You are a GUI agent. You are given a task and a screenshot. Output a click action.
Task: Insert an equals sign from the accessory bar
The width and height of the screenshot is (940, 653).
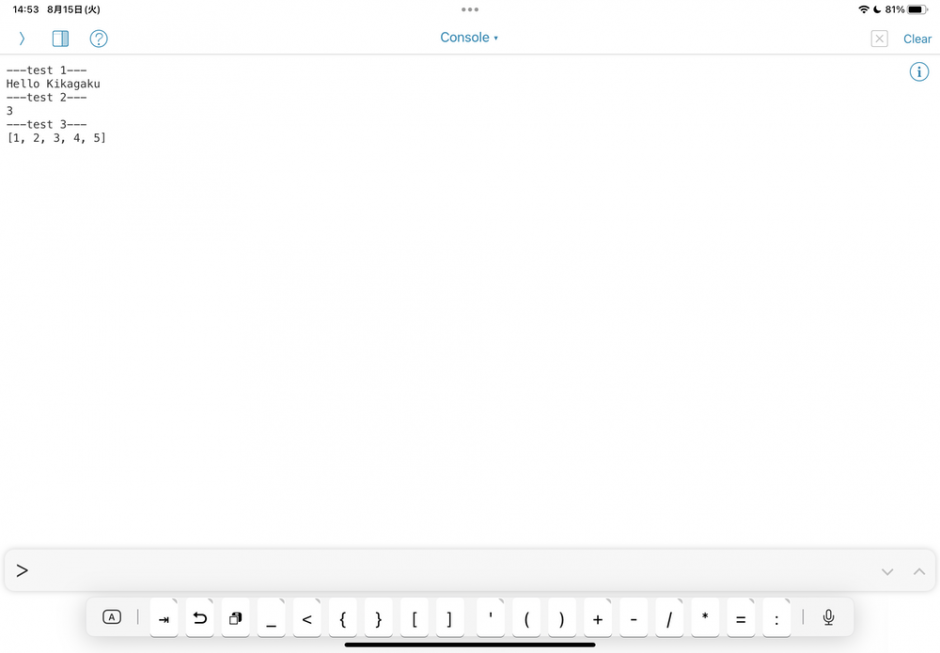pyautogui.click(x=740, y=617)
